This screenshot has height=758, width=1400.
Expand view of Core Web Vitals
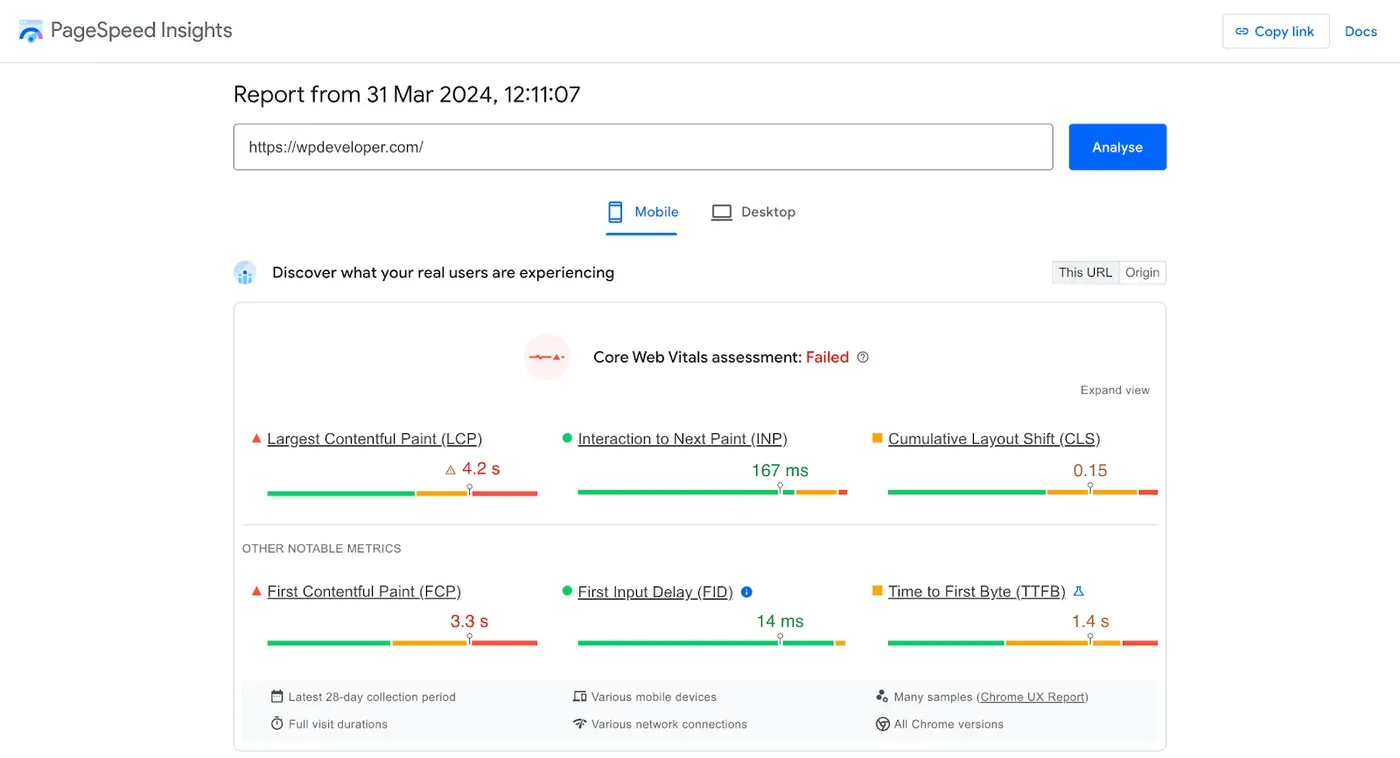(1115, 390)
